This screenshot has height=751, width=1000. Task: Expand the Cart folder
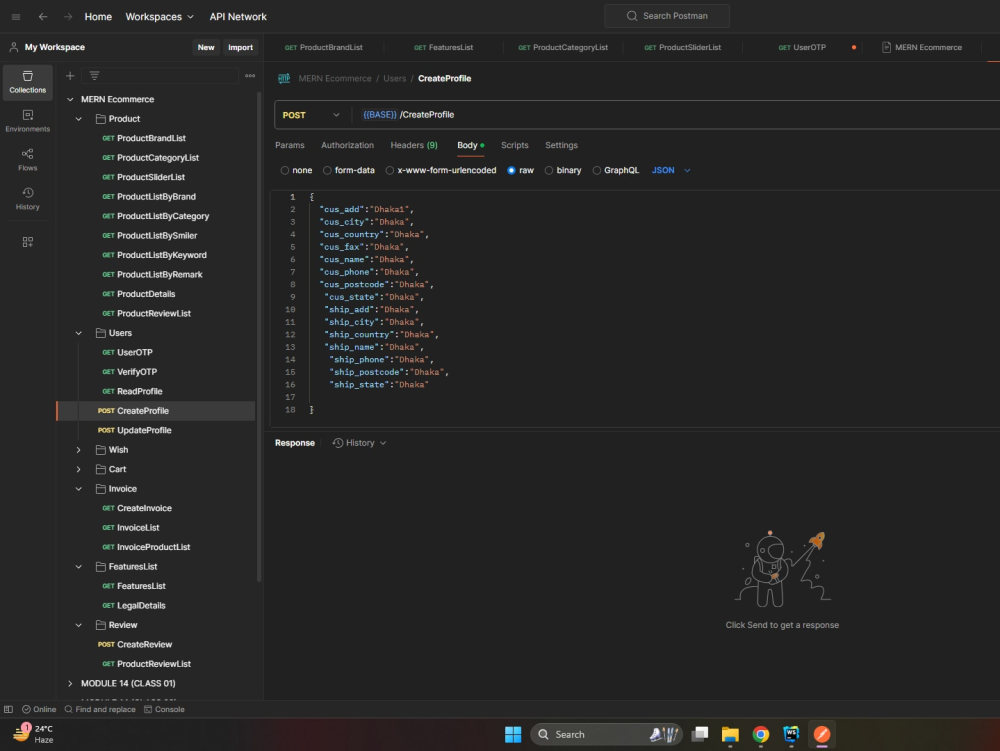[78, 469]
